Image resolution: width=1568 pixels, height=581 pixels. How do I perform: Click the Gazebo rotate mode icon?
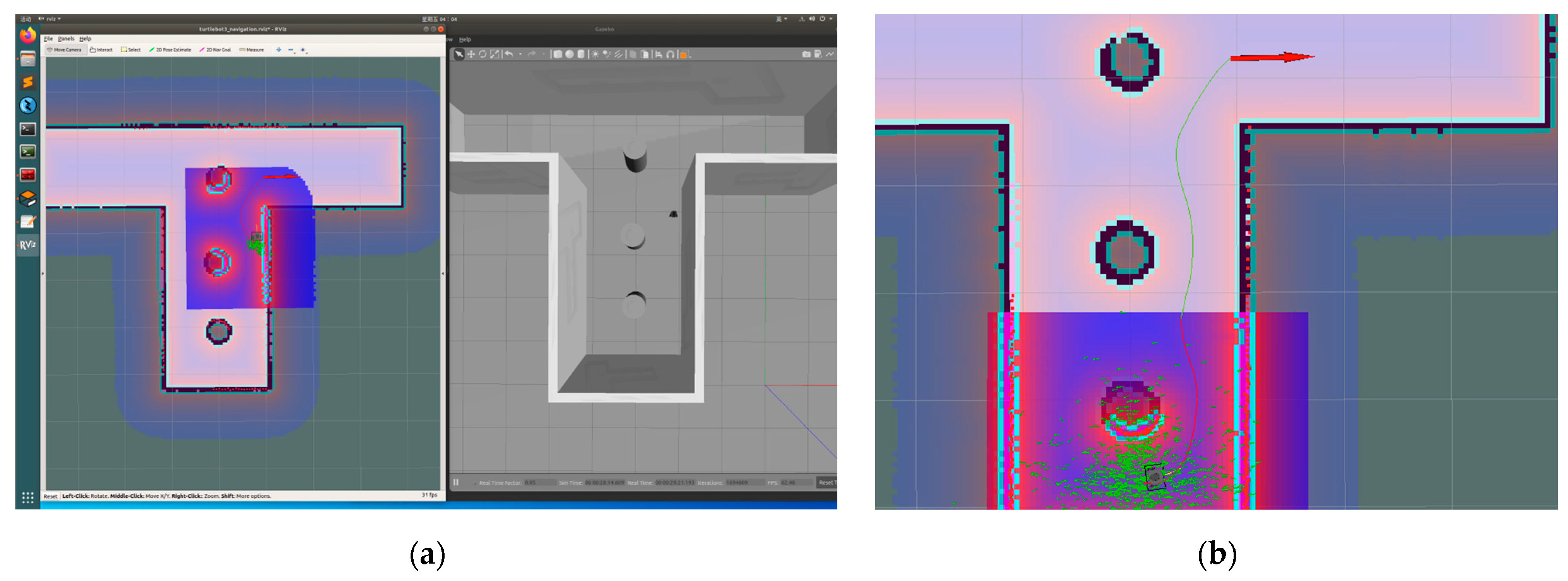[x=482, y=54]
